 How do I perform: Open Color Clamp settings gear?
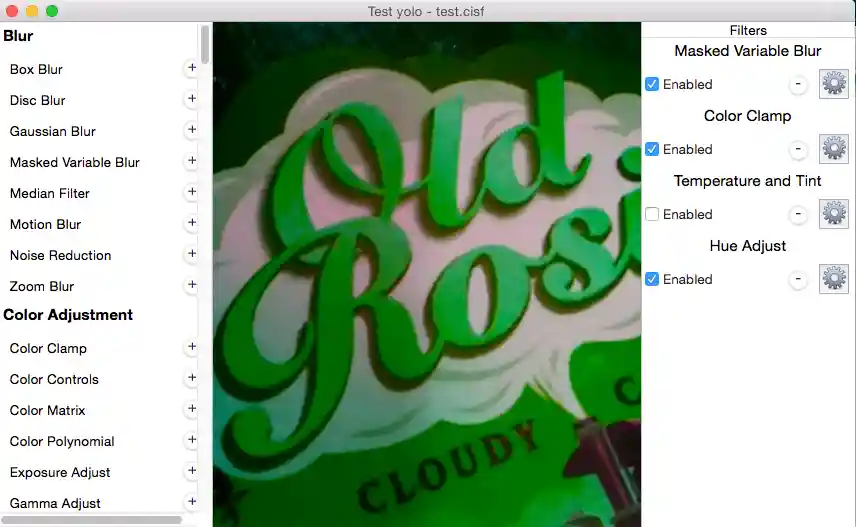(834, 149)
